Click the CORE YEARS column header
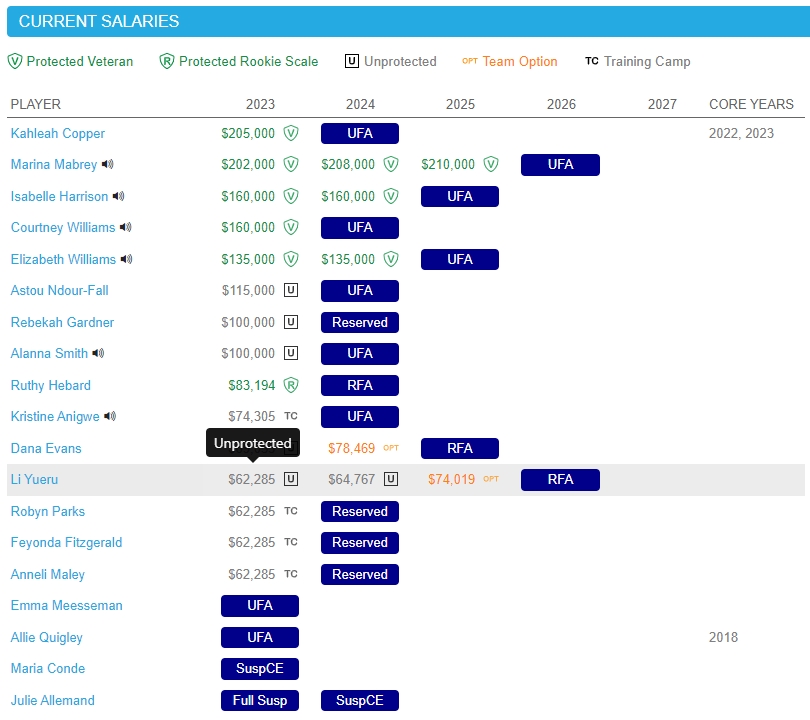 point(751,104)
